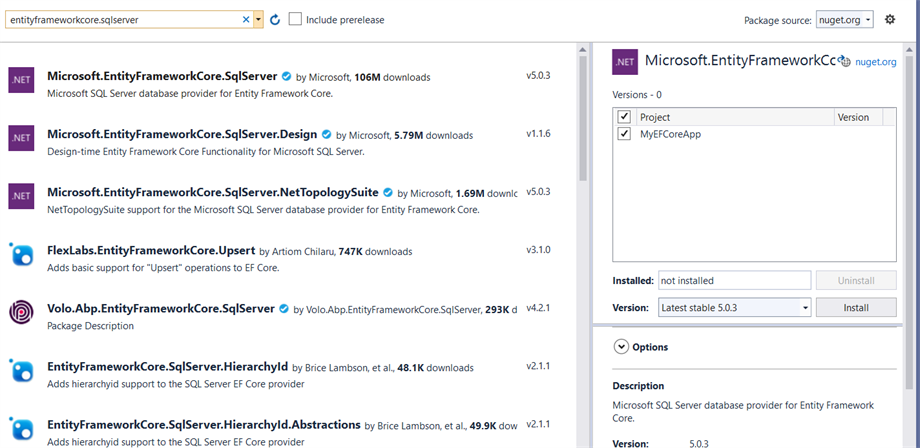920x448 pixels.
Task: Click the .NET icon in details pane header
Action: click(625, 62)
